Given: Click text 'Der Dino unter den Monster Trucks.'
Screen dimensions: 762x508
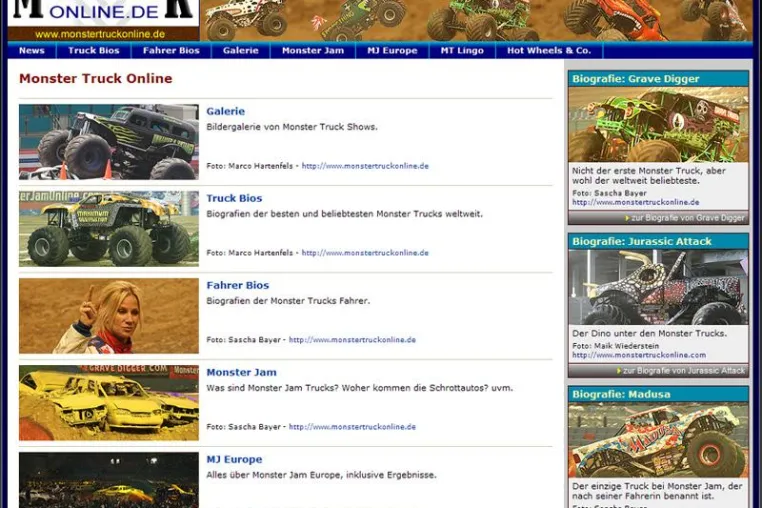Looking at the screenshot, I should click(x=649, y=334).
